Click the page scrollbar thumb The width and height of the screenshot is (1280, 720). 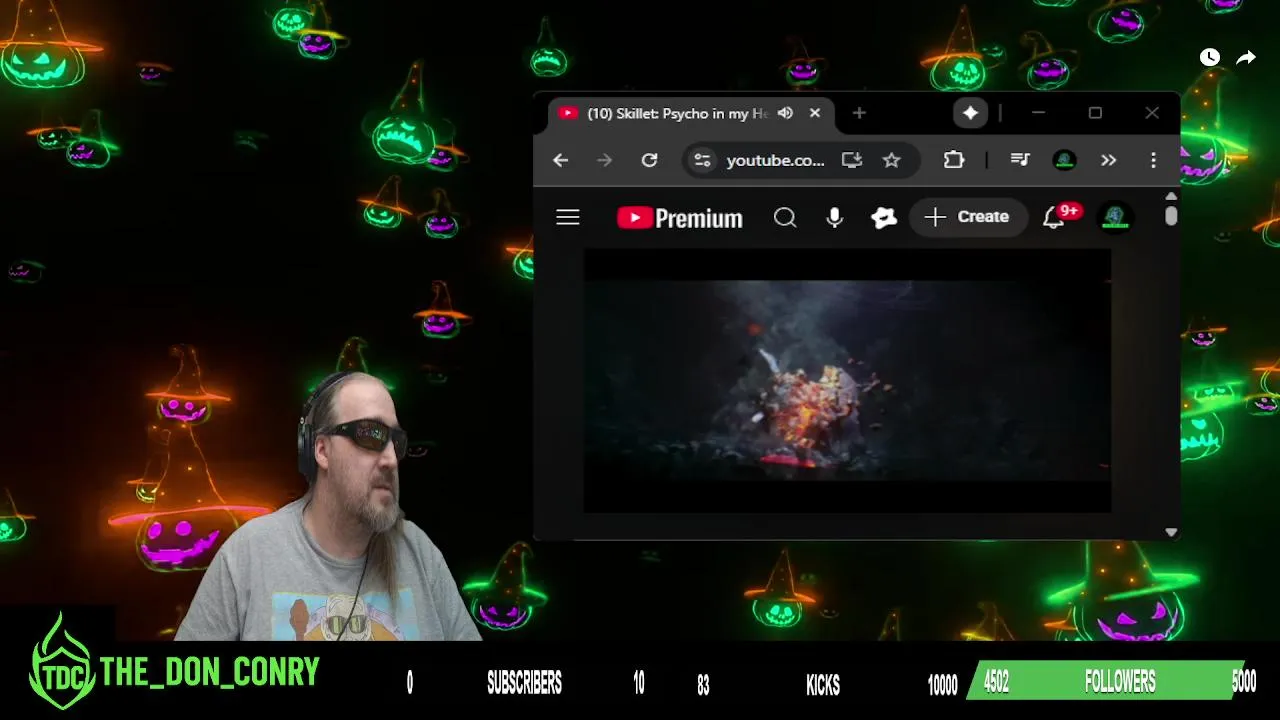pyautogui.click(x=1171, y=215)
